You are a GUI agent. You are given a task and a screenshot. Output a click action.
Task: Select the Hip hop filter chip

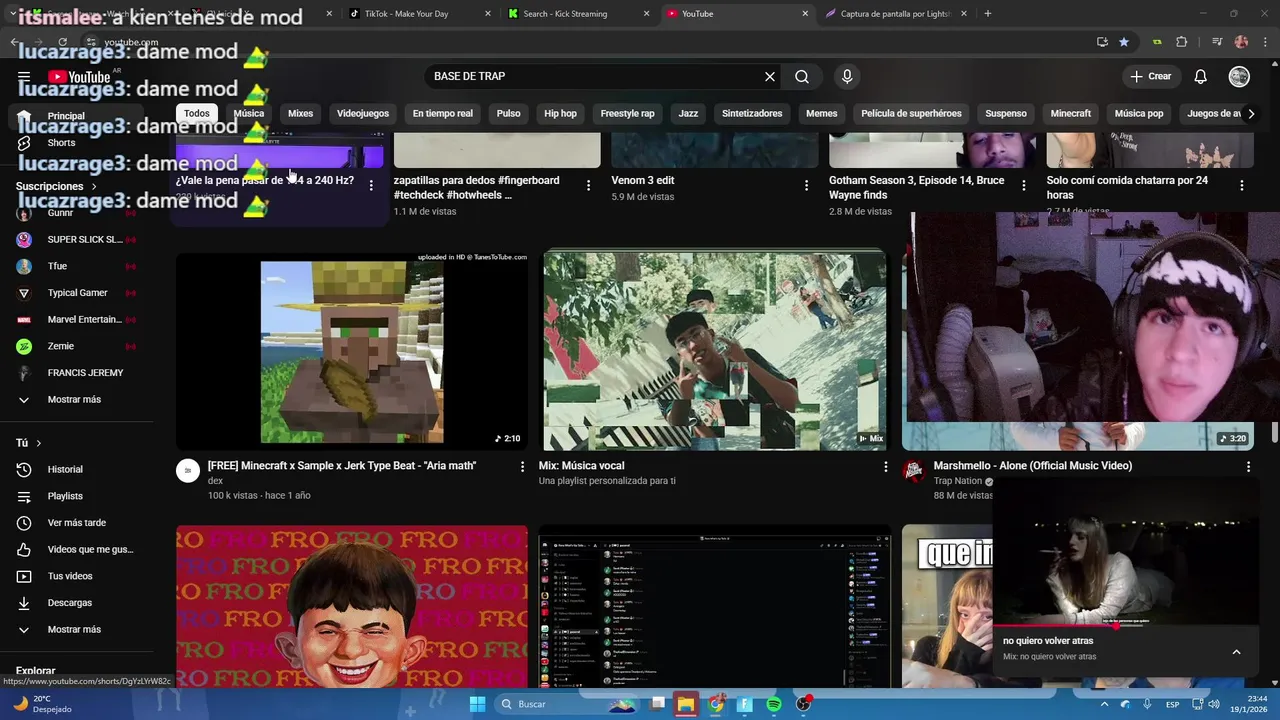click(561, 114)
